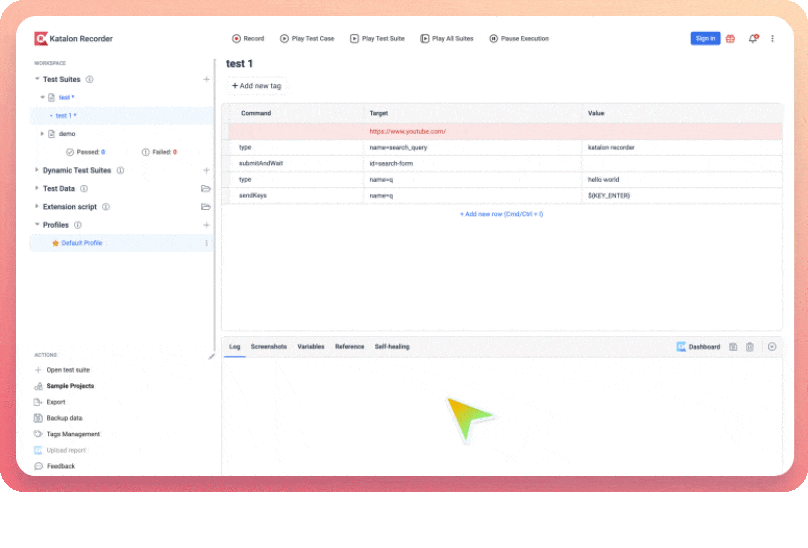
Task: Add a dynamic test suite with plus
Action: (x=206, y=170)
